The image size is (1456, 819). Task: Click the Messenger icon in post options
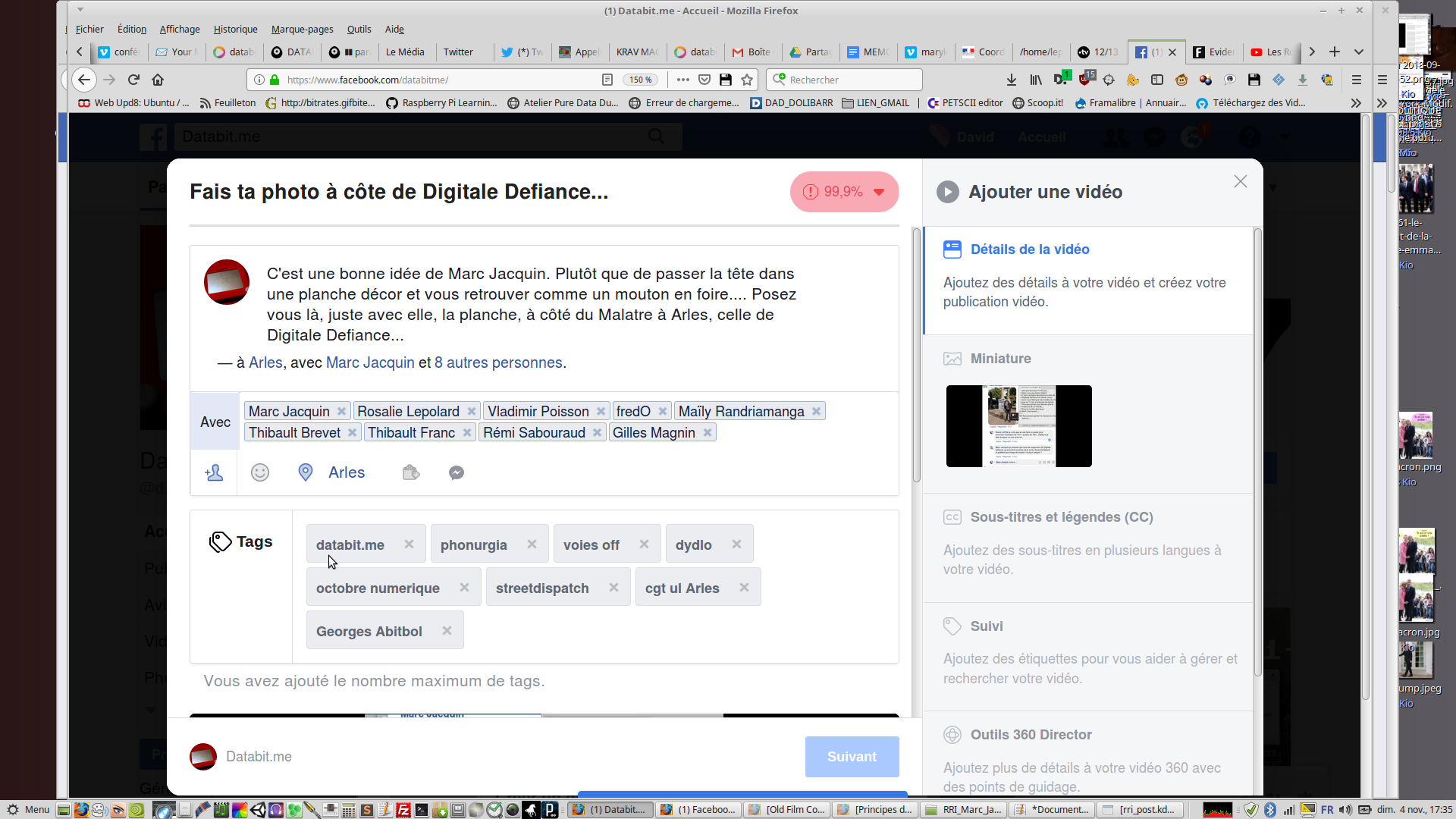coord(457,473)
